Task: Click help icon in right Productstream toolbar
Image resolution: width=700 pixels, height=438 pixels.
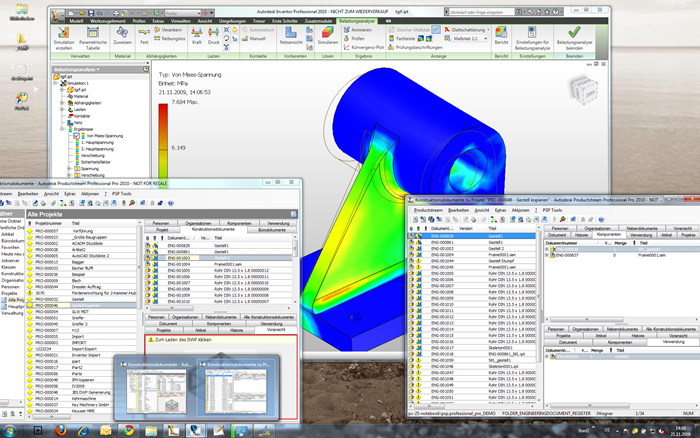Action: (x=601, y=219)
